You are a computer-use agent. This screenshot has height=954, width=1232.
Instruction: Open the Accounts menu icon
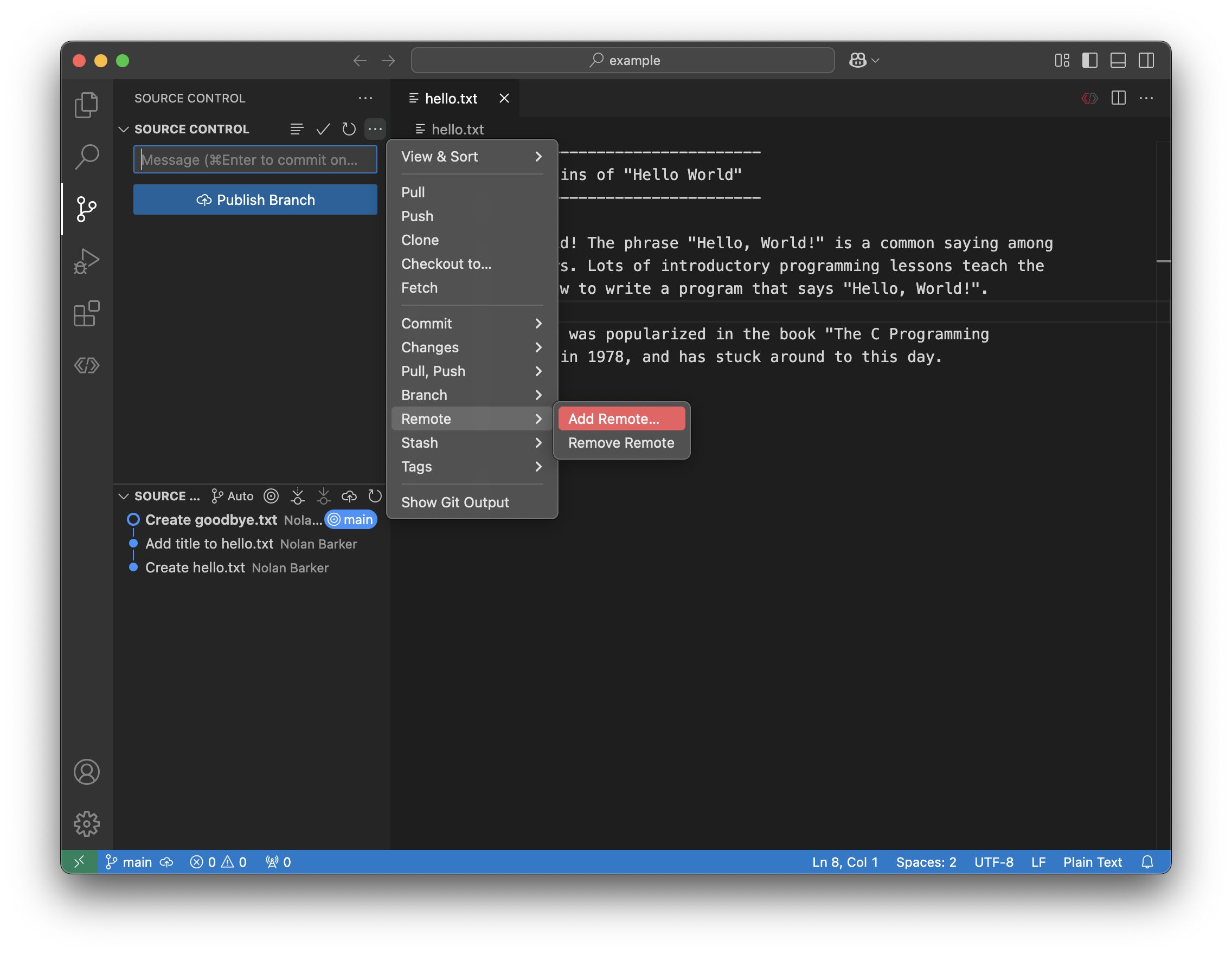86,772
